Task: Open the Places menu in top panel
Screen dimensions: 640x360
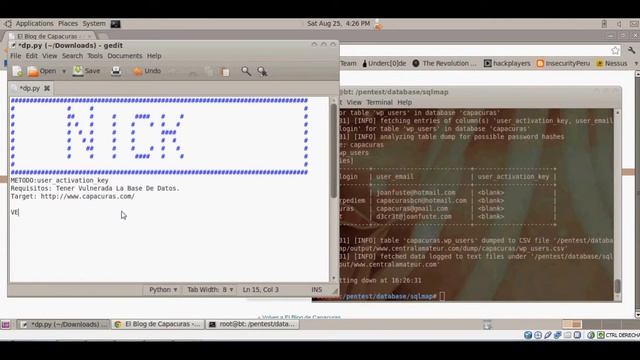Action: [68, 24]
